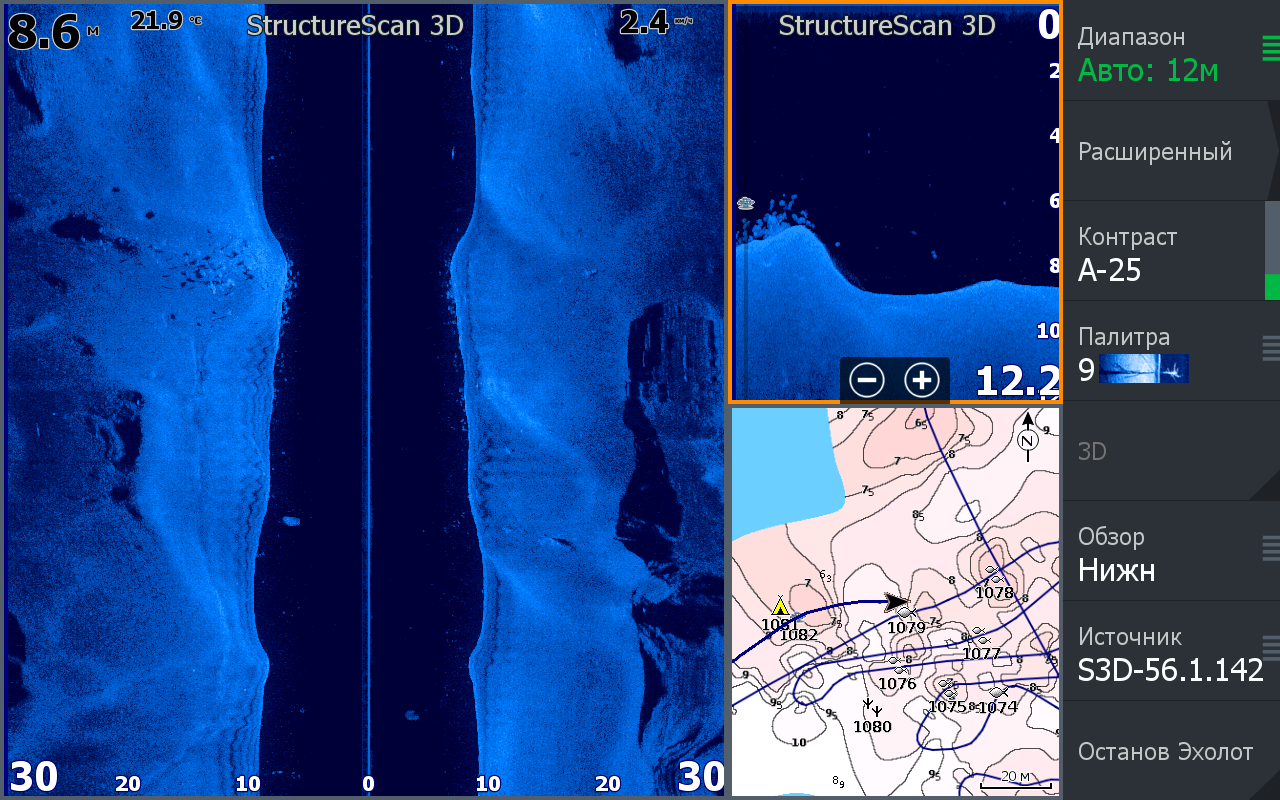1280x800 pixels.
Task: Select fish waypoint 1077 on chart
Action: [980, 638]
